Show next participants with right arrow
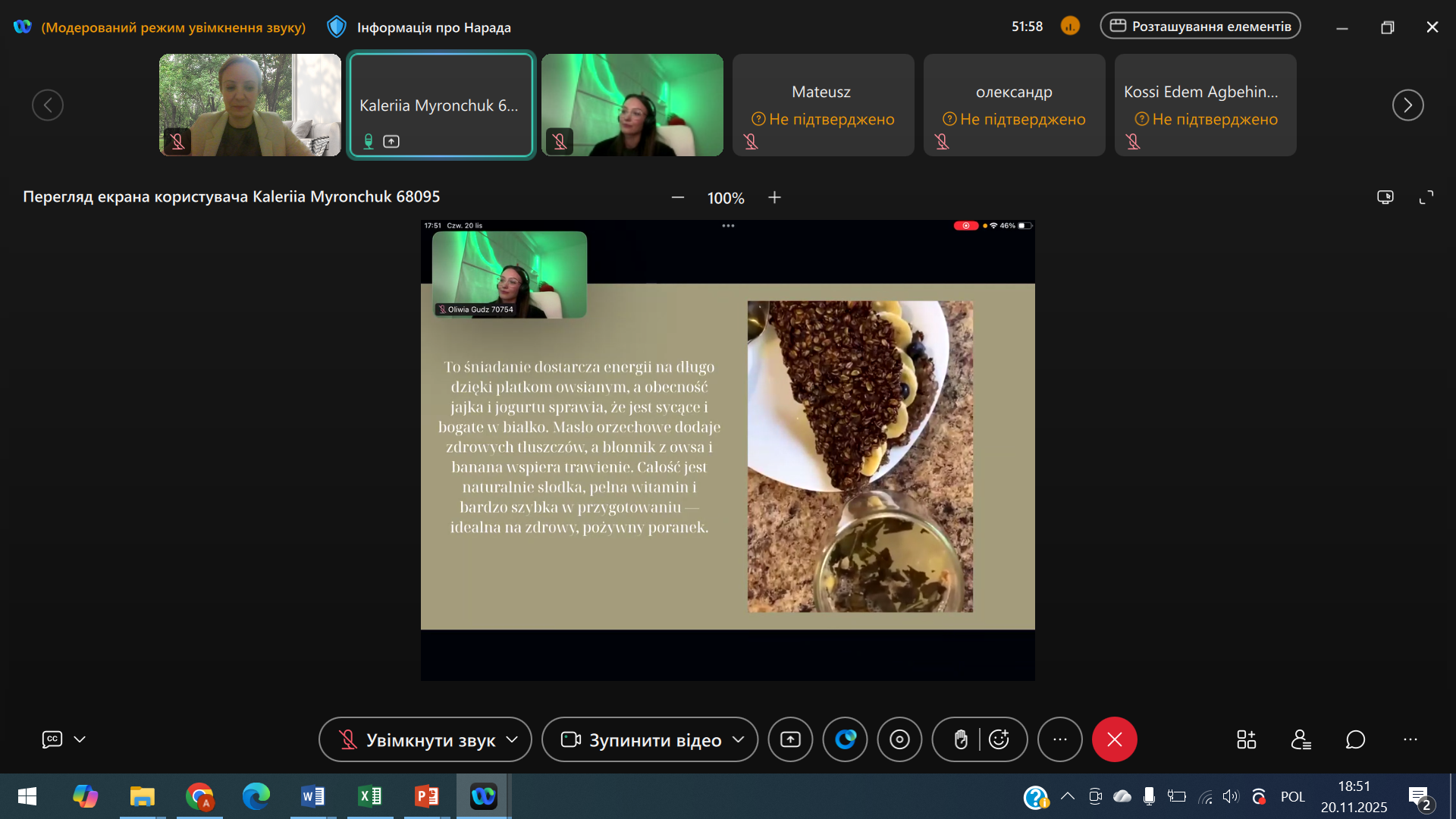Image resolution: width=1456 pixels, height=819 pixels. [x=1407, y=105]
